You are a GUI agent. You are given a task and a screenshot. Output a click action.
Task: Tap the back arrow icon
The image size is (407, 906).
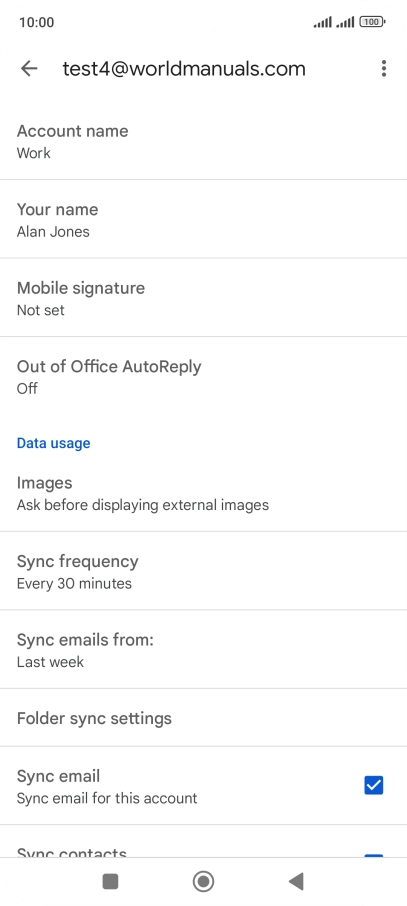[28, 69]
